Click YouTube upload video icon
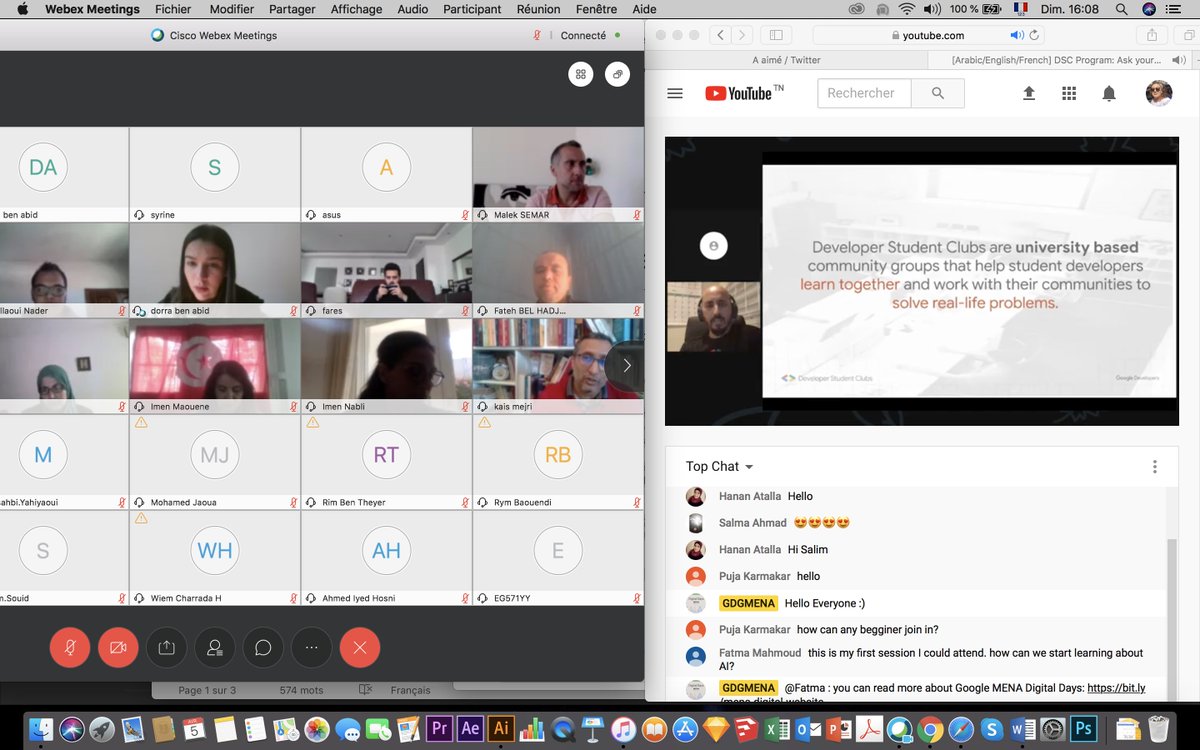The width and height of the screenshot is (1200, 750). 1028,93
